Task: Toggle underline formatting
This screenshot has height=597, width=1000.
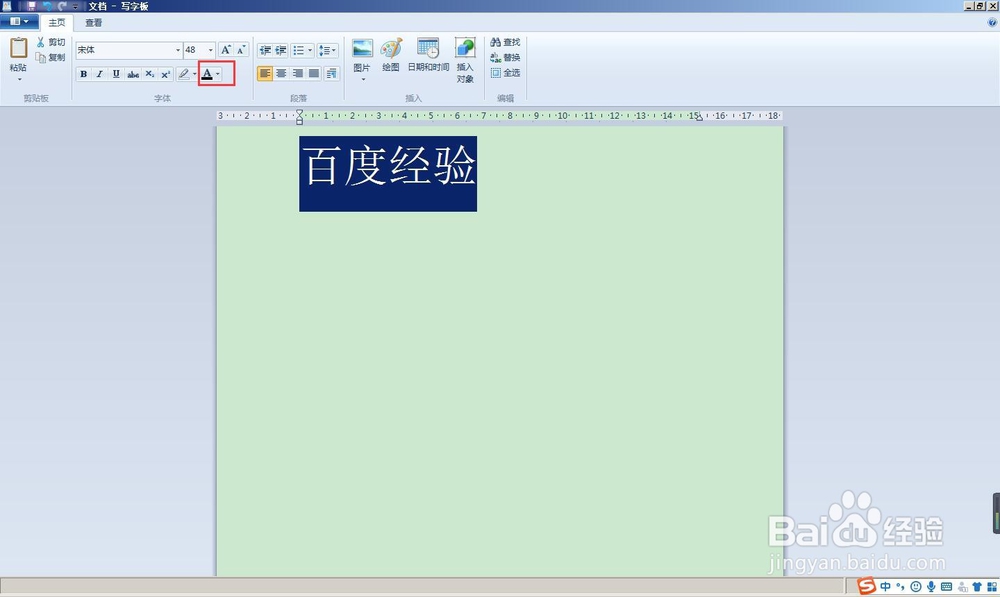Action: pyautogui.click(x=115, y=73)
